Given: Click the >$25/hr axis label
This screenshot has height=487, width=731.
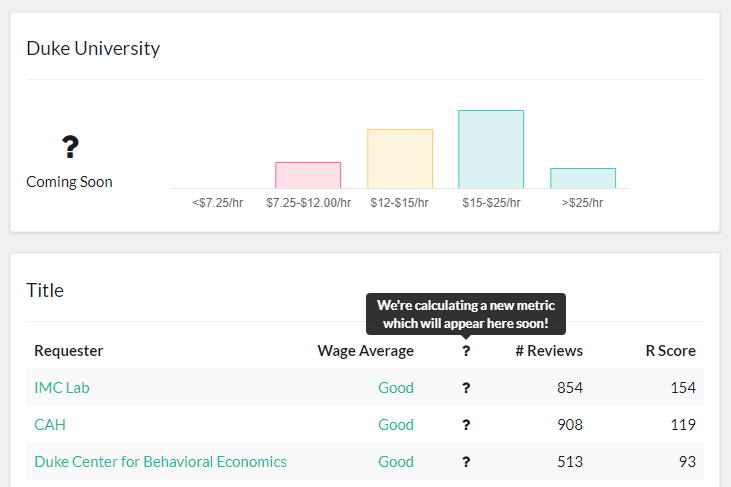Looking at the screenshot, I should pos(582,203).
